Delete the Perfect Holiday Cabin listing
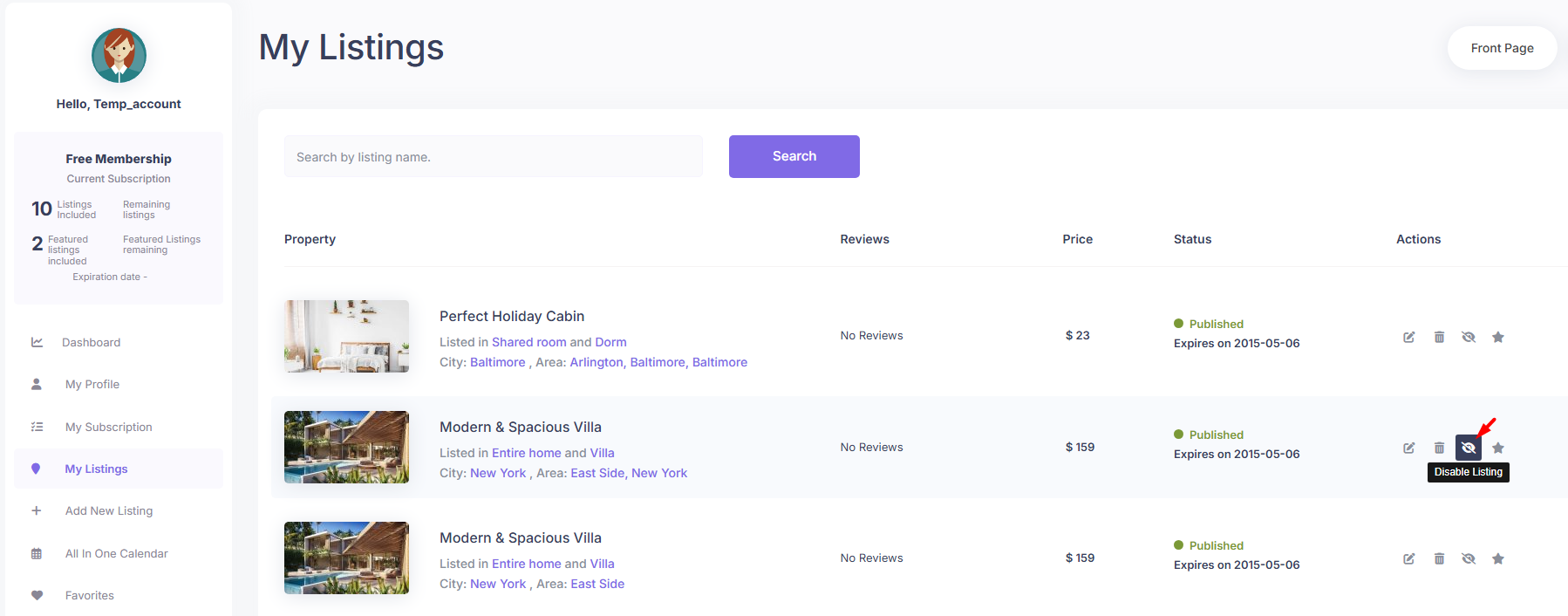The height and width of the screenshot is (616, 1568). point(1439,337)
